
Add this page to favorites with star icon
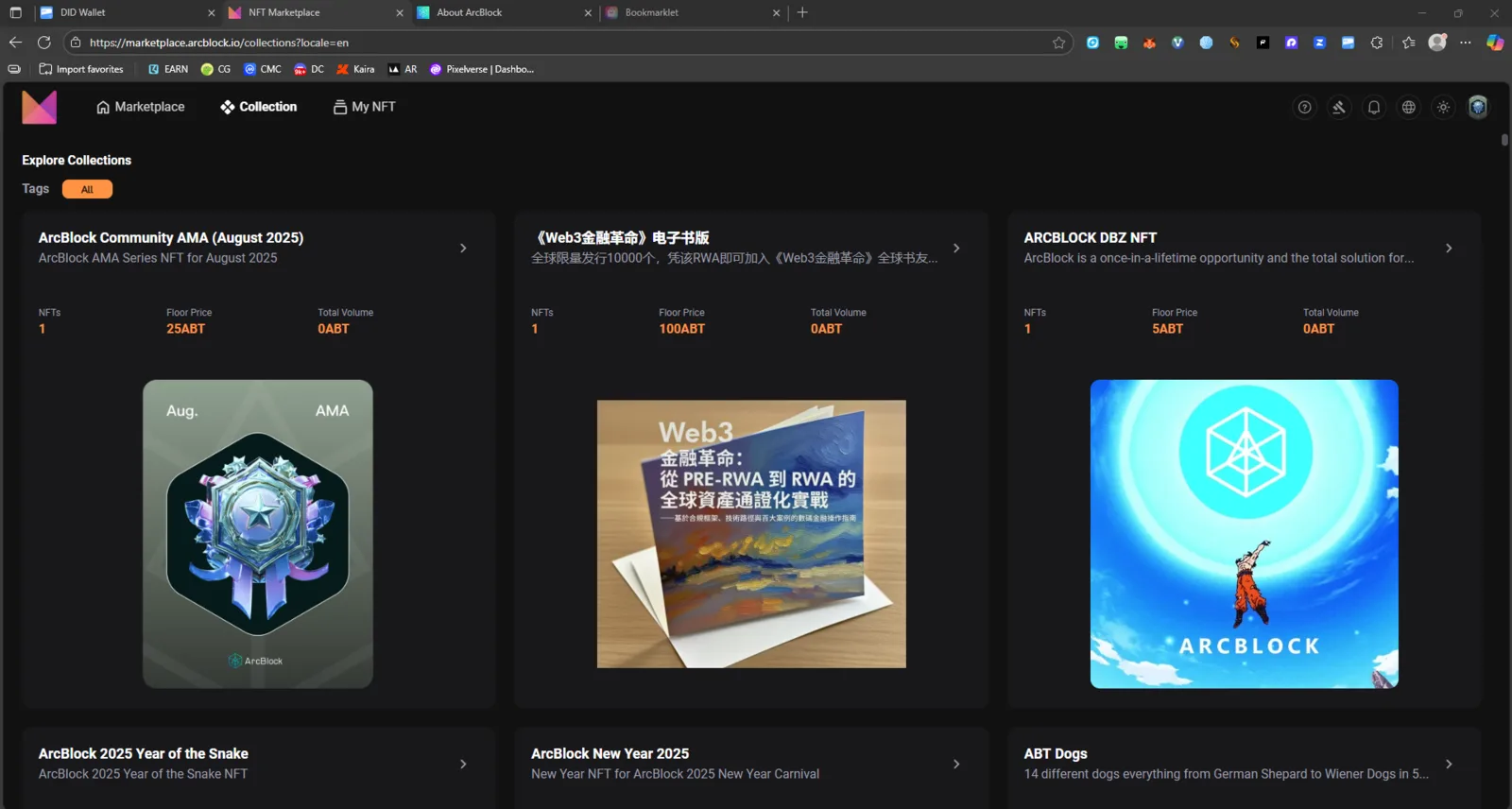[1058, 43]
